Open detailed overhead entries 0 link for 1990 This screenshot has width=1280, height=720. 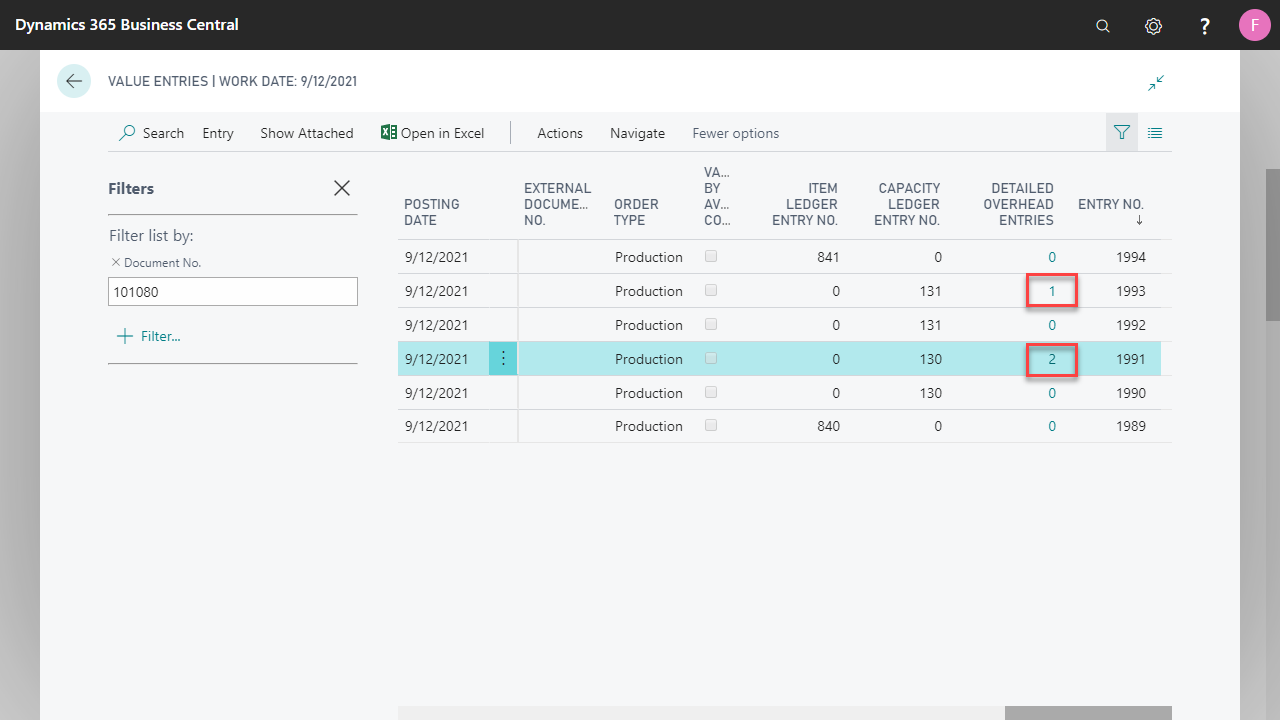1052,393
